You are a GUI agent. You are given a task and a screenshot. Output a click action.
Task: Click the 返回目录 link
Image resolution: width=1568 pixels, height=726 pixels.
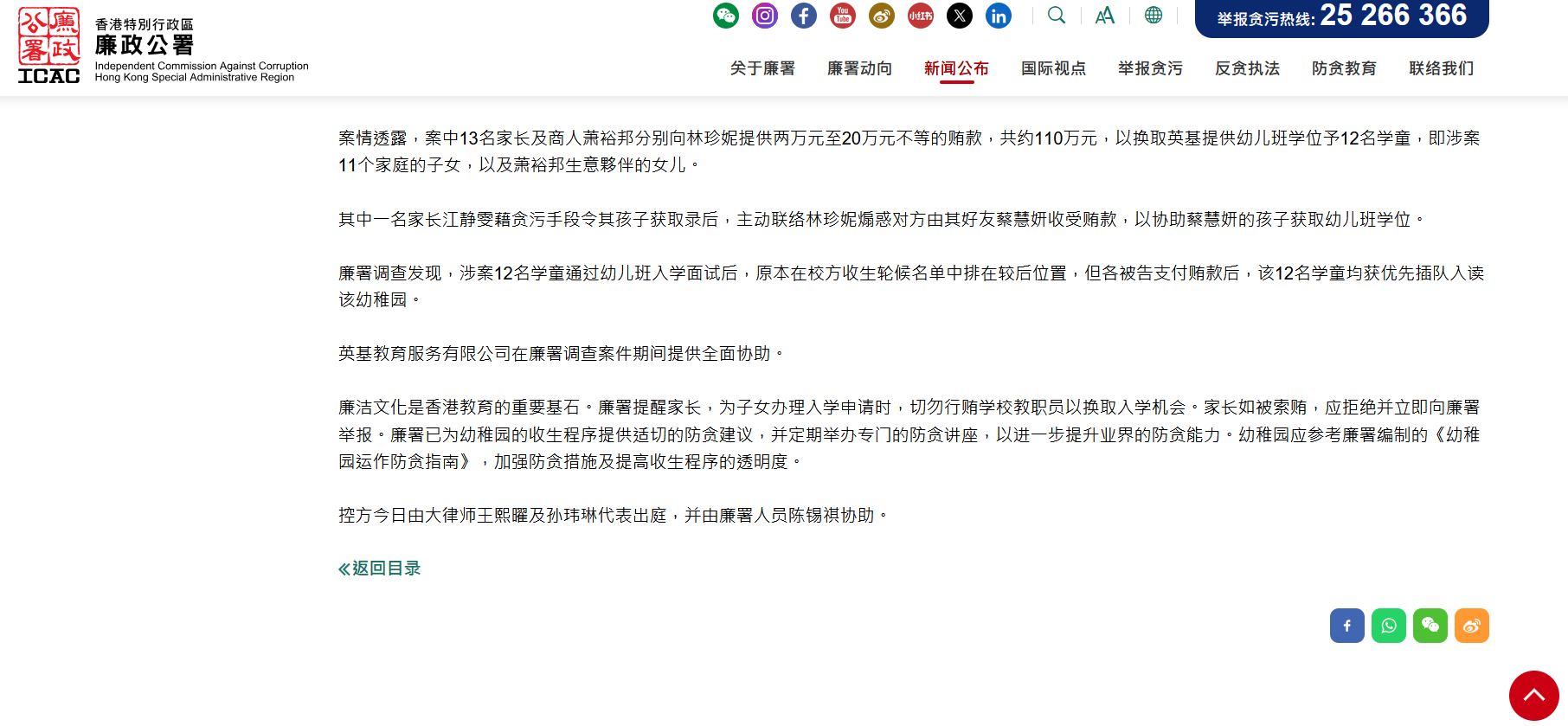pos(379,569)
